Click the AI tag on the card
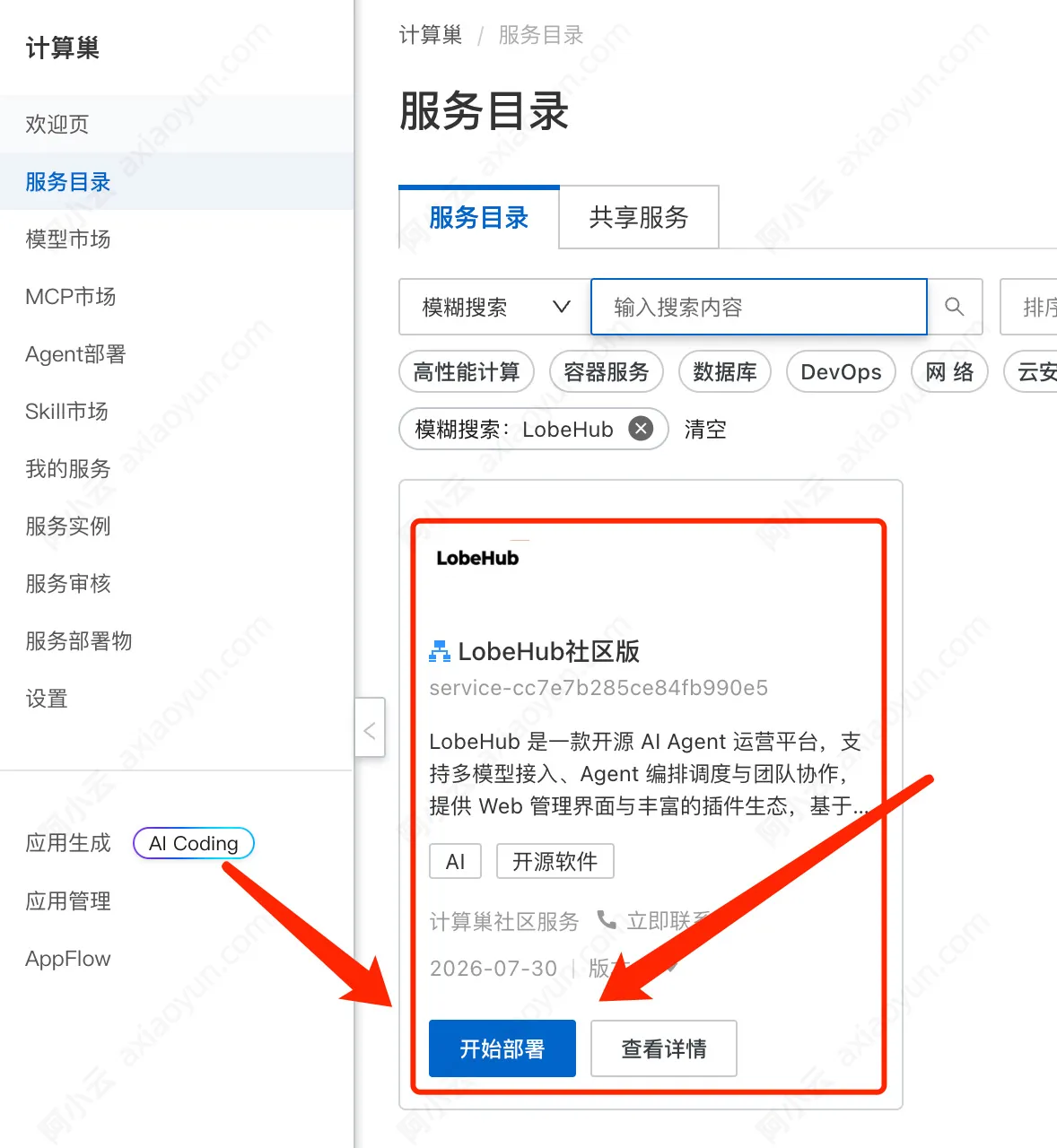This screenshot has height=1148, width=1057. (x=456, y=861)
